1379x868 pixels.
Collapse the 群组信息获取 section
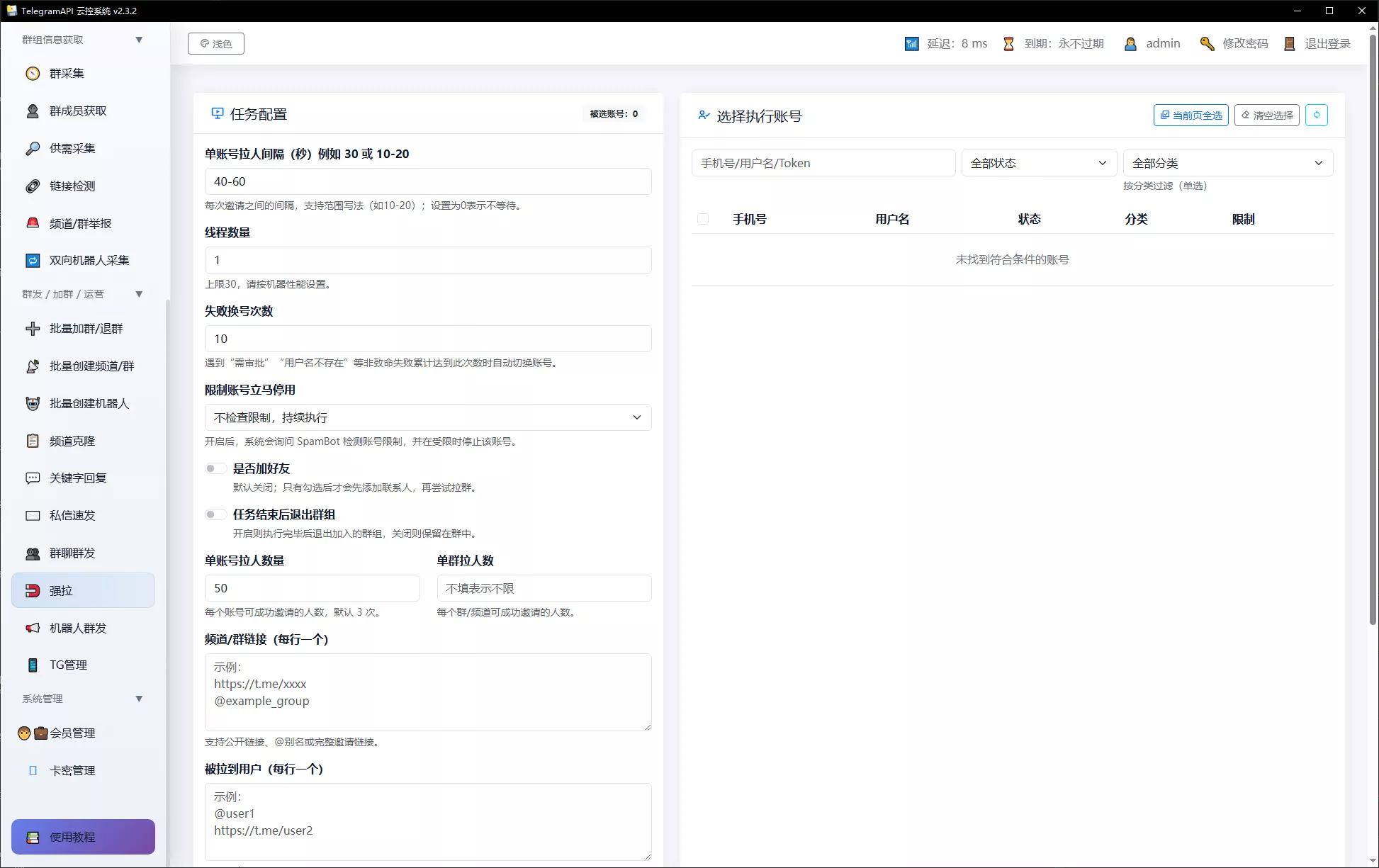coord(139,40)
